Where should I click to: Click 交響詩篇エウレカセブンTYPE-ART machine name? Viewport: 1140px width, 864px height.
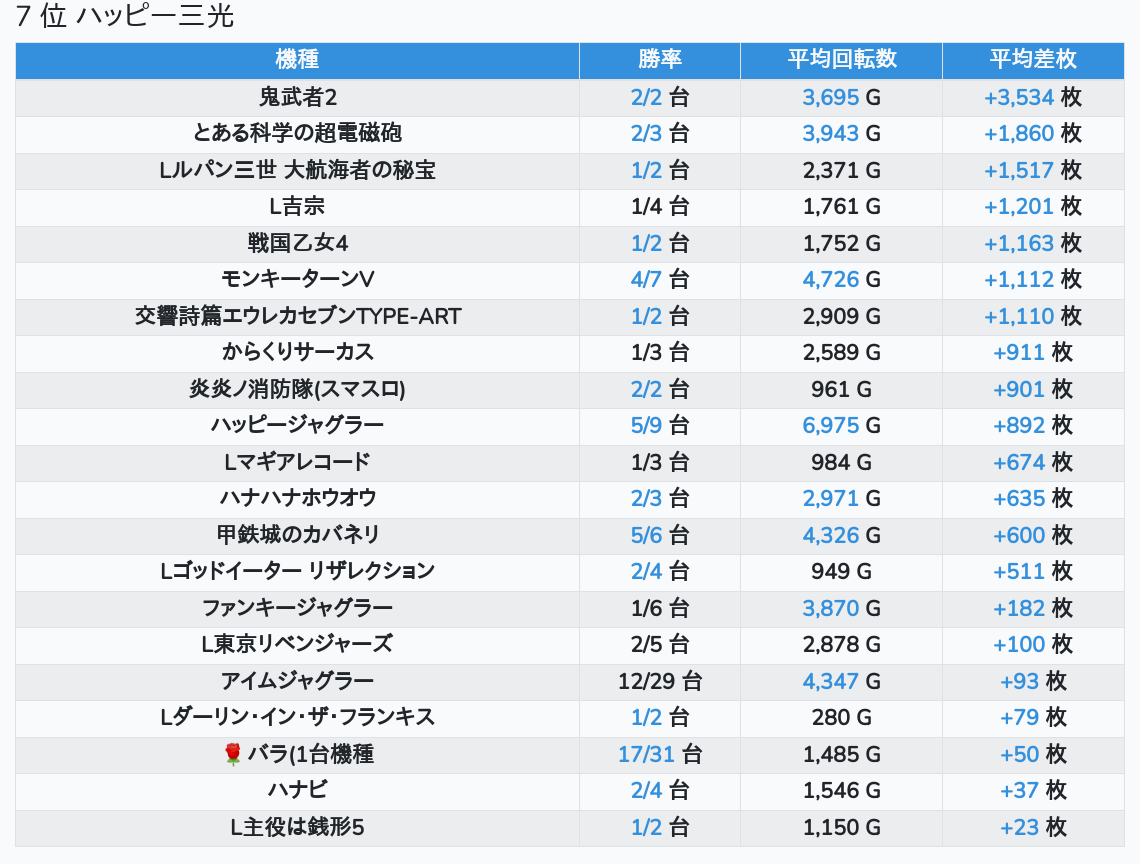tap(297, 316)
